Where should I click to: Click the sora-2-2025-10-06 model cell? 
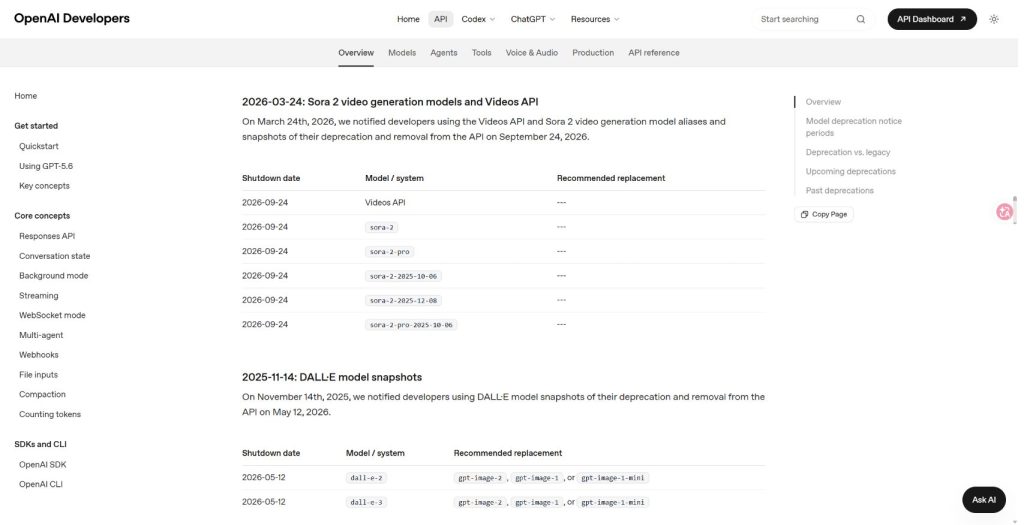point(404,276)
